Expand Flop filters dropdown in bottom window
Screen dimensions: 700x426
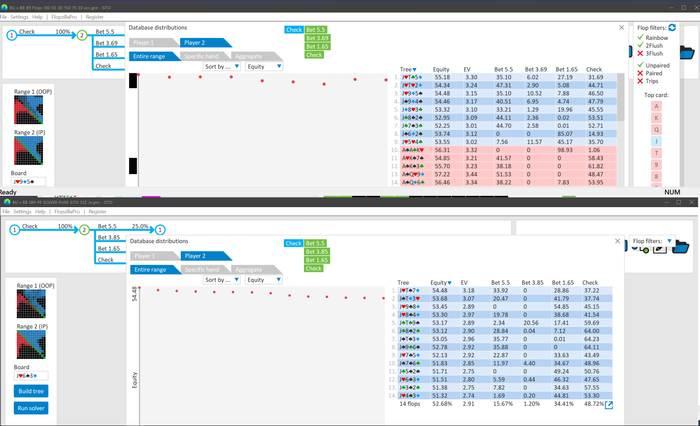pos(652,241)
